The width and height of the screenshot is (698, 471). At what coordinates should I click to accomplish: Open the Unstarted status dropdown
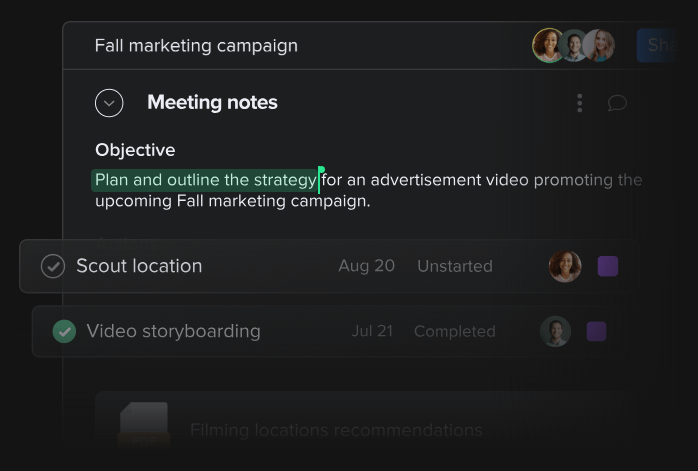click(x=454, y=266)
